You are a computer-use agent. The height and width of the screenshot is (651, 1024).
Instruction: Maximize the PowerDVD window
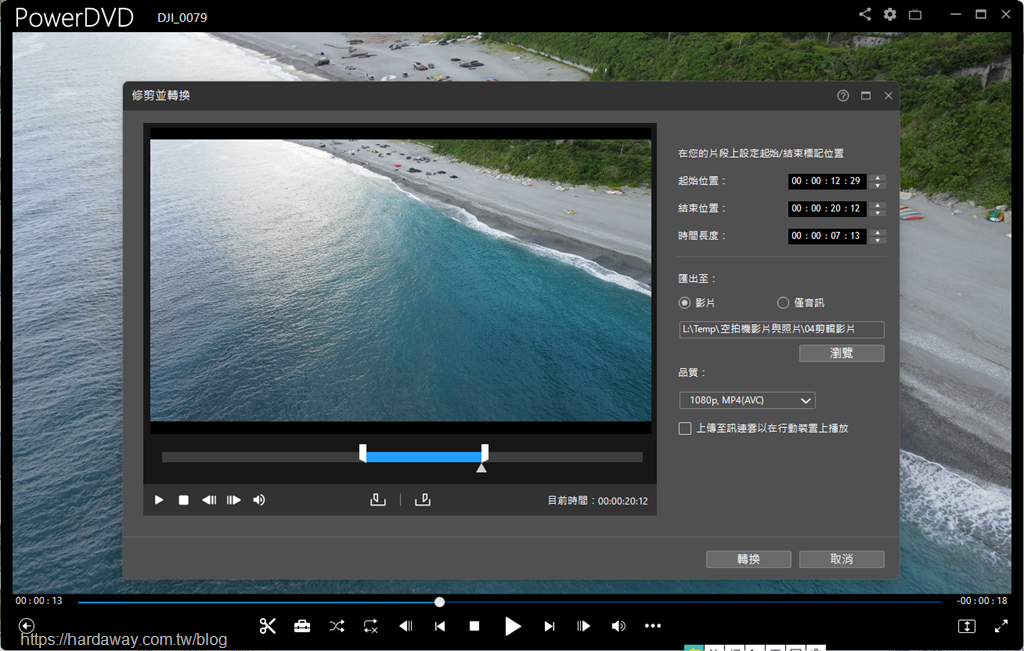point(981,14)
